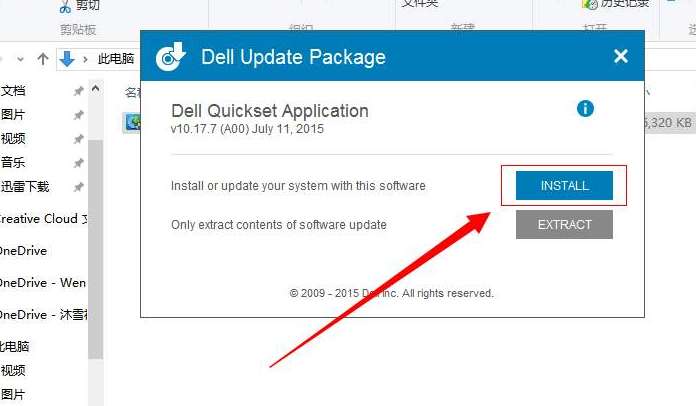Click the up arrow navigation button
The image size is (696, 406).
(x=43, y=59)
